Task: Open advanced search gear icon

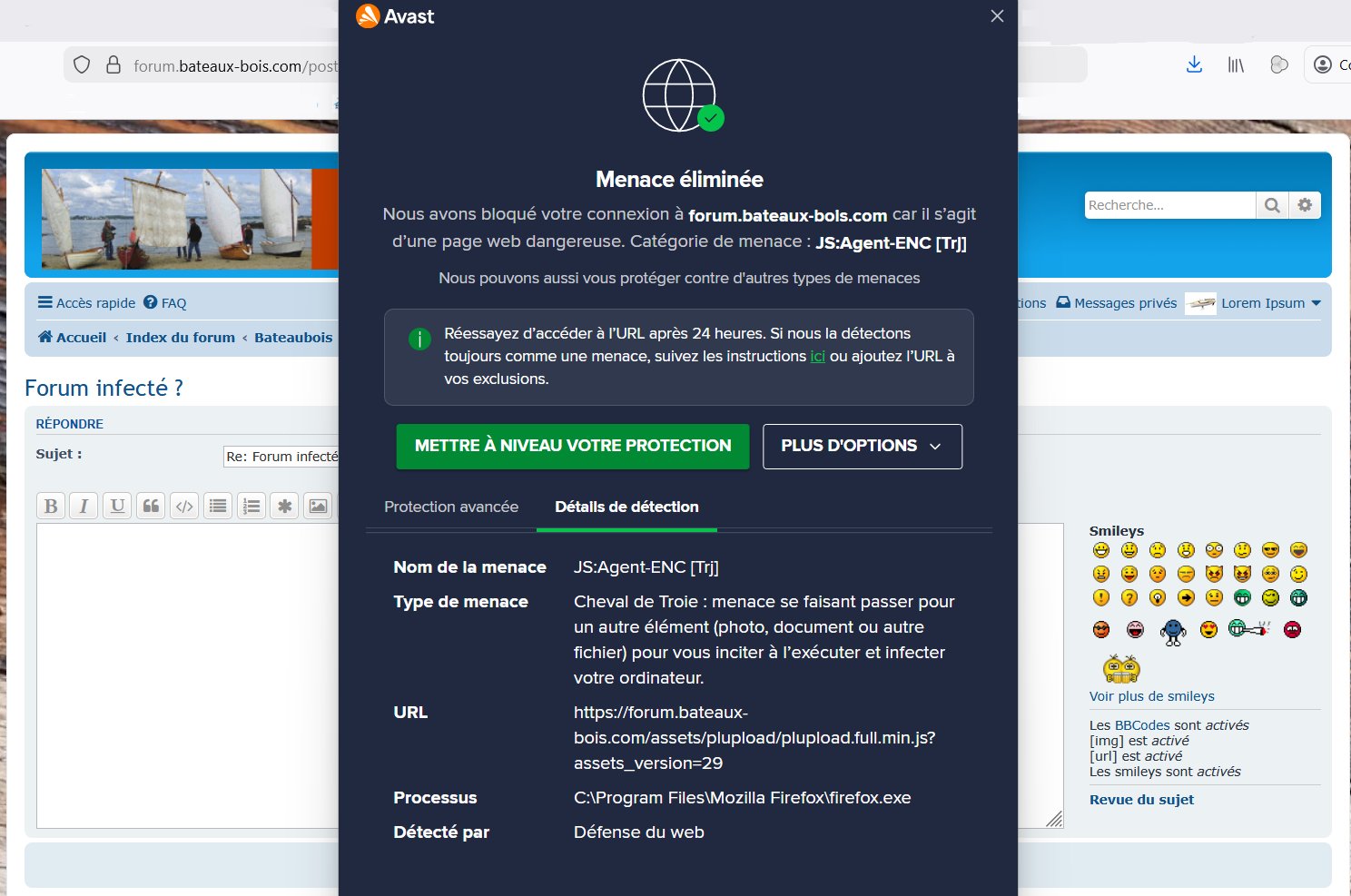Action: tap(1305, 205)
